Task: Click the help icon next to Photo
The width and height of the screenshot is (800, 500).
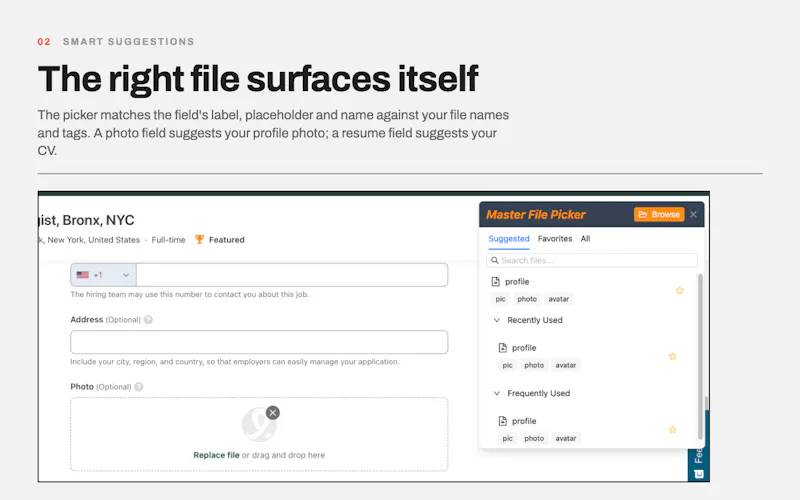Action: coord(139,387)
